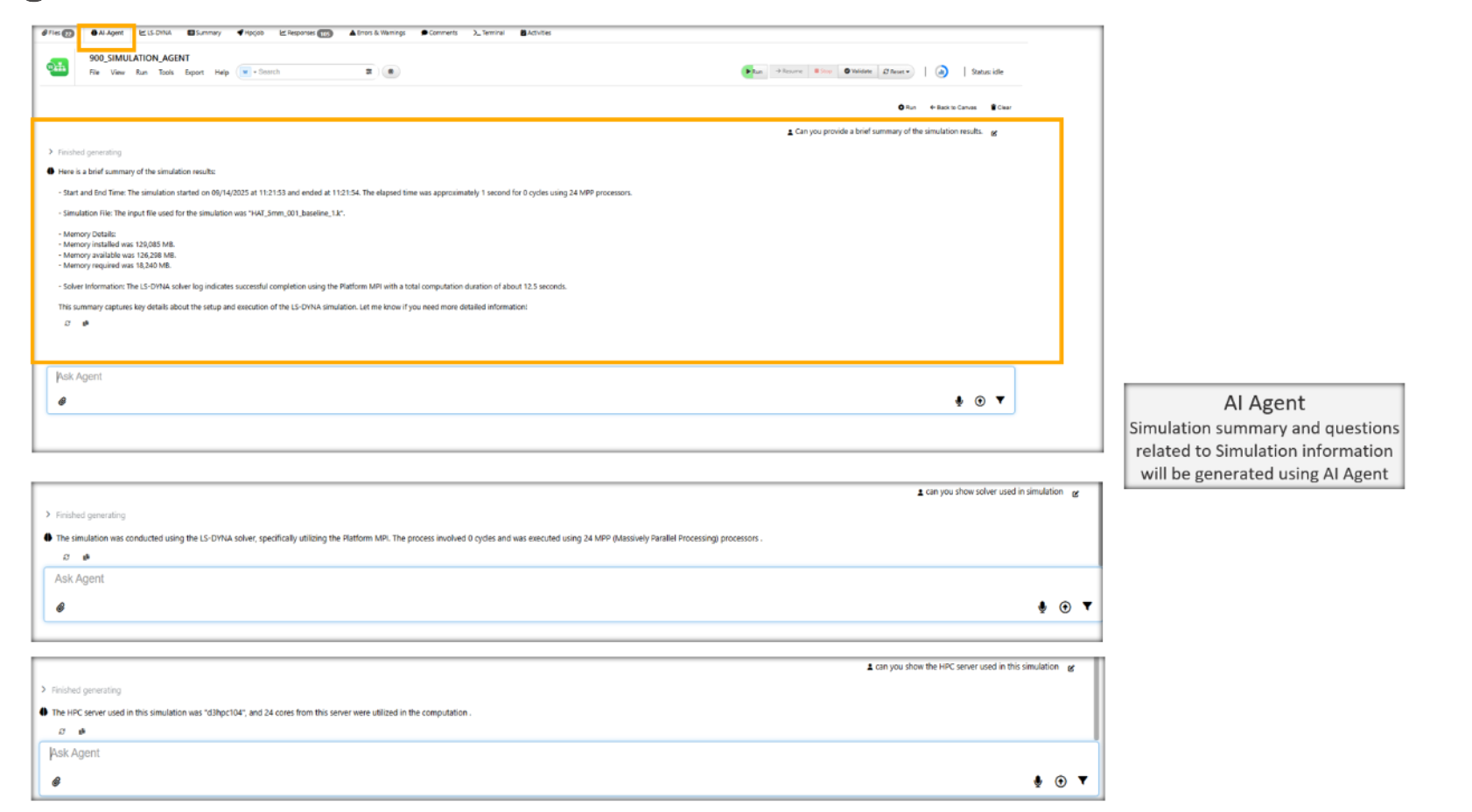
Task: Click the filter icon inside the Search box
Action: pyautogui.click(x=368, y=72)
